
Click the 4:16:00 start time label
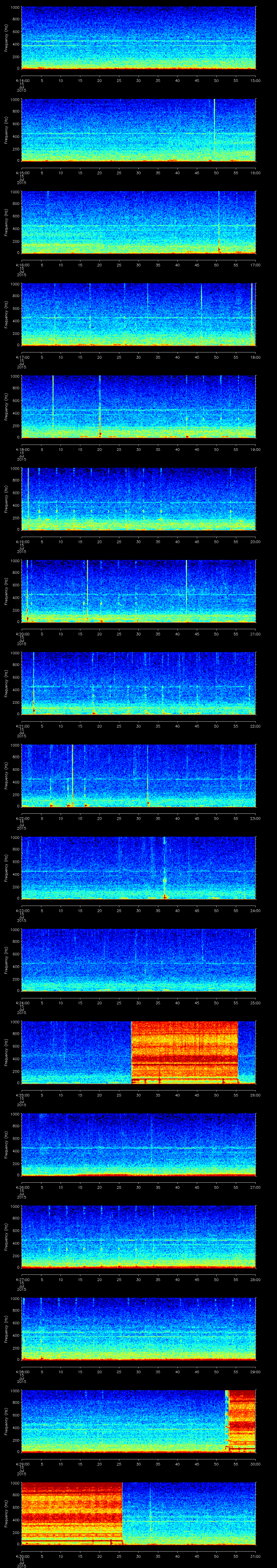(22, 265)
